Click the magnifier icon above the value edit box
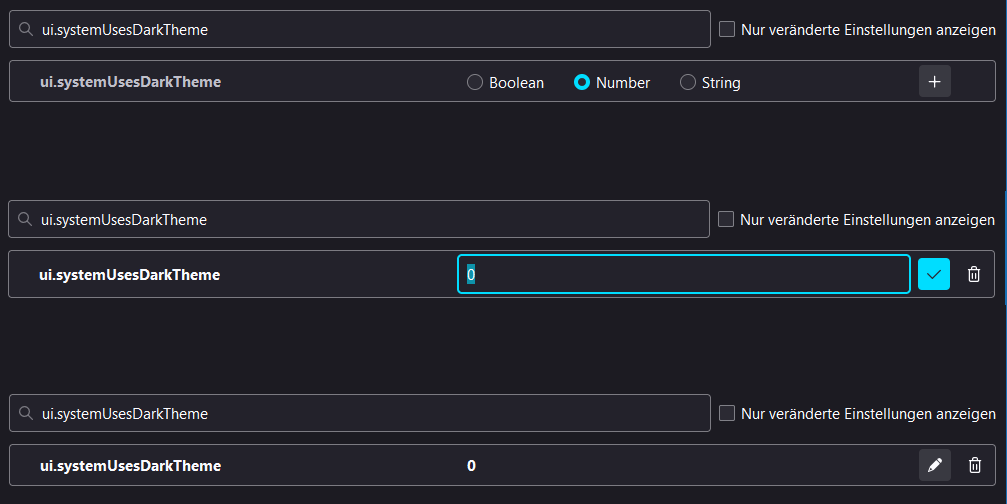Image resolution: width=1007 pixels, height=504 pixels. [x=26, y=220]
